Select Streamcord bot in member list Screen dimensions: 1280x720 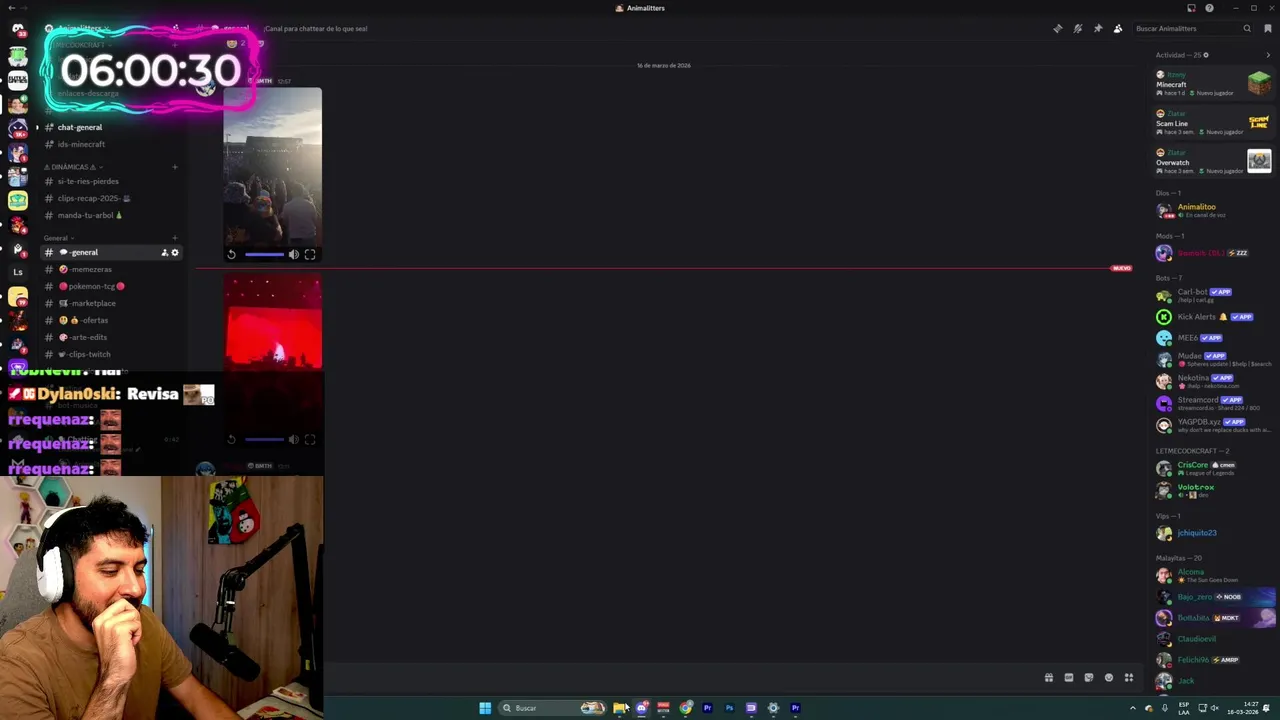(x=1213, y=403)
